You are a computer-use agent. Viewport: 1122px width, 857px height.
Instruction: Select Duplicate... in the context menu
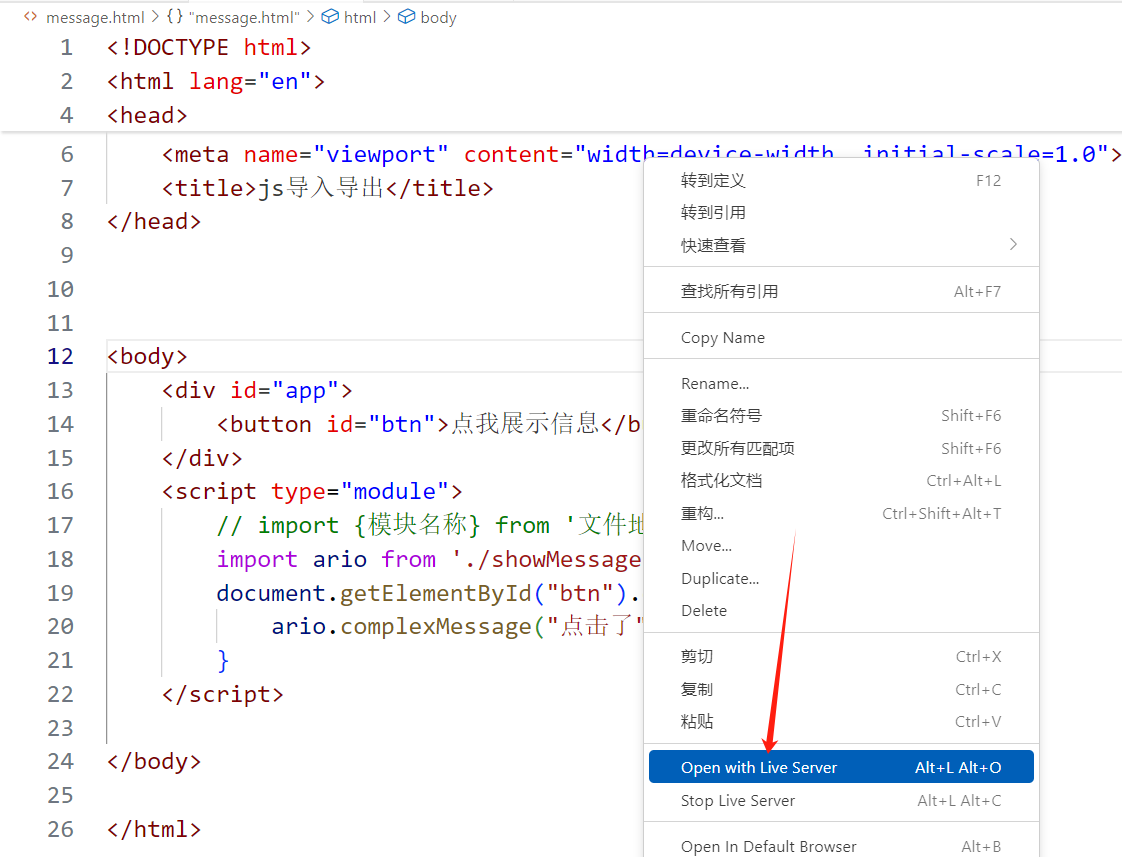coord(841,578)
